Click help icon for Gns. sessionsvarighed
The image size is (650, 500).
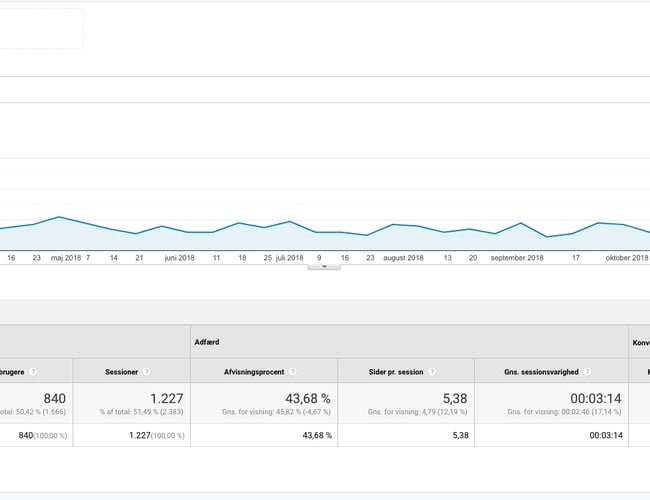click(x=587, y=371)
